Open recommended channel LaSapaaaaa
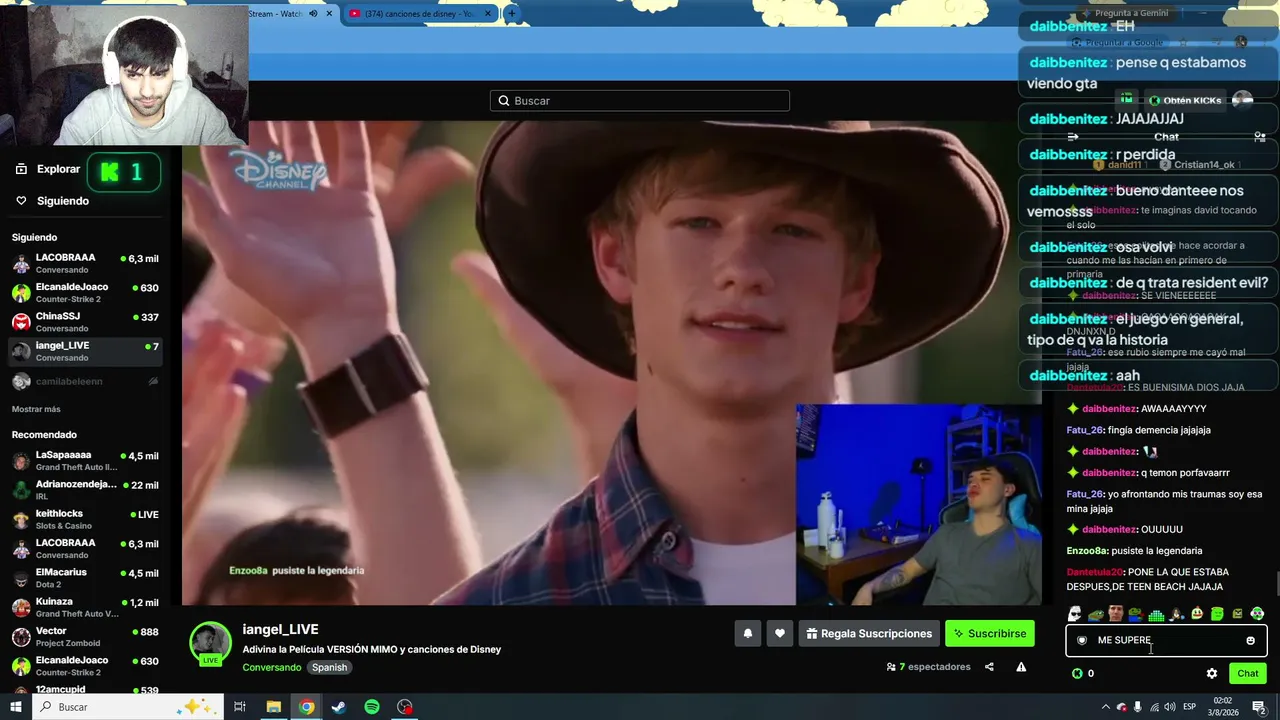Screen dimensions: 1280x720 [x=85, y=461]
